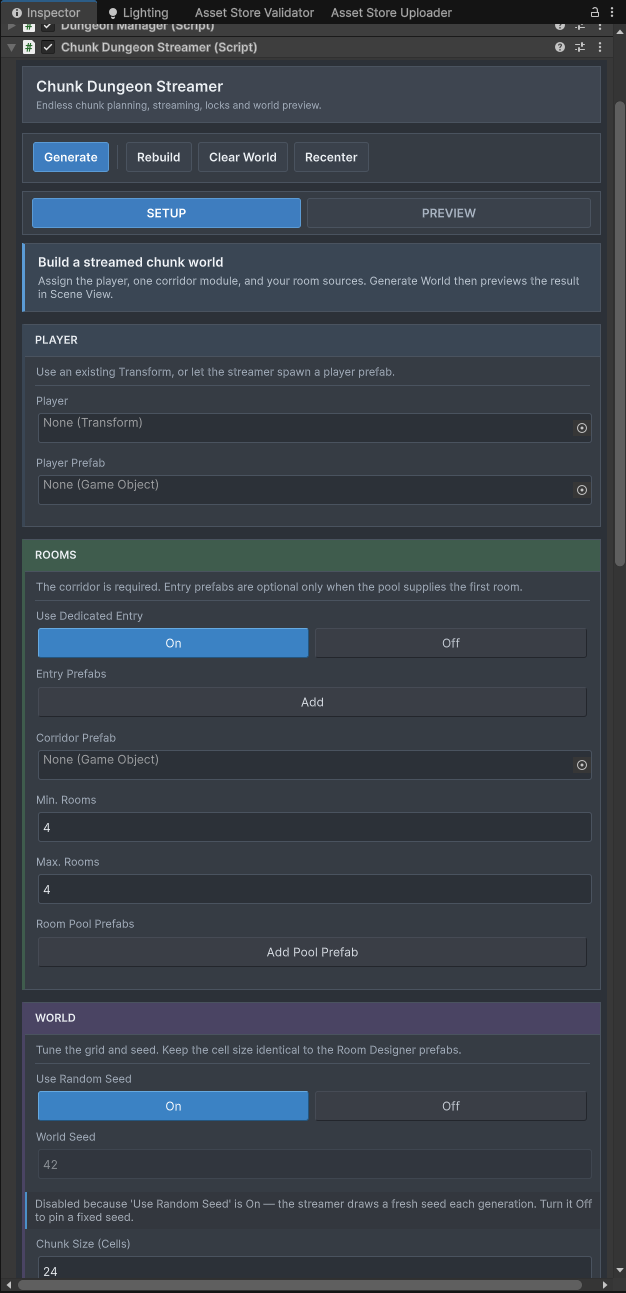Click the 'World Seed' label
Image resolution: width=626 pixels, height=1293 pixels.
pyautogui.click(x=66, y=1137)
